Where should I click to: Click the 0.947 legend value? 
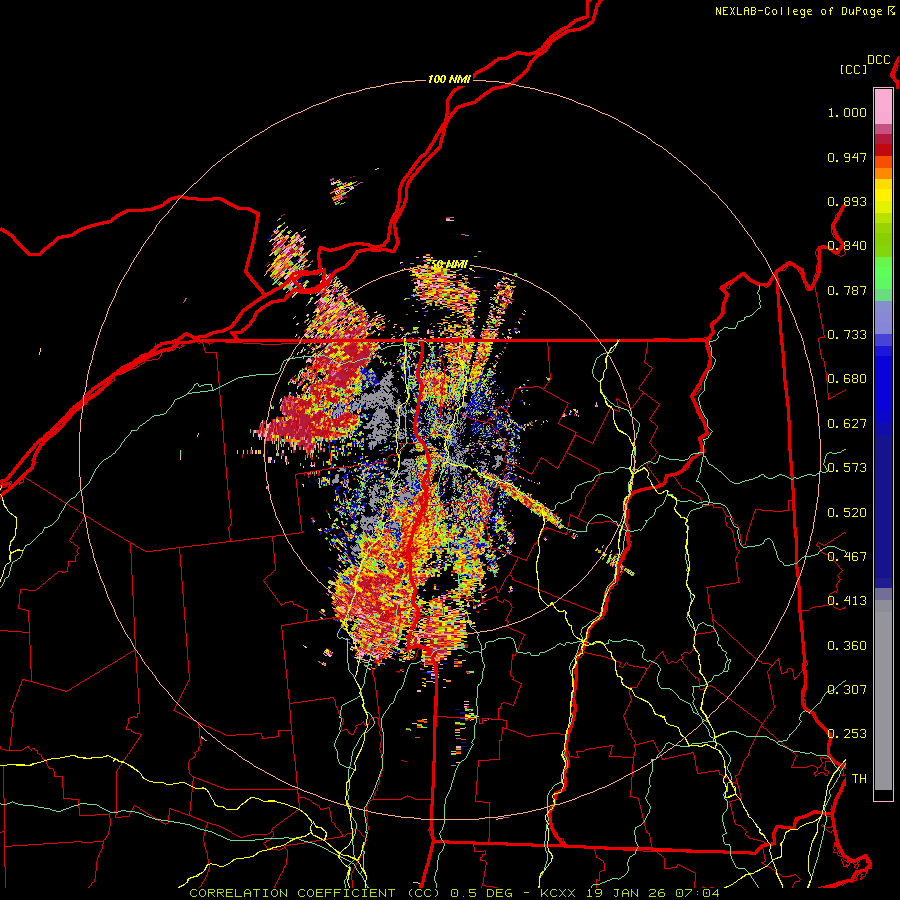pos(847,157)
